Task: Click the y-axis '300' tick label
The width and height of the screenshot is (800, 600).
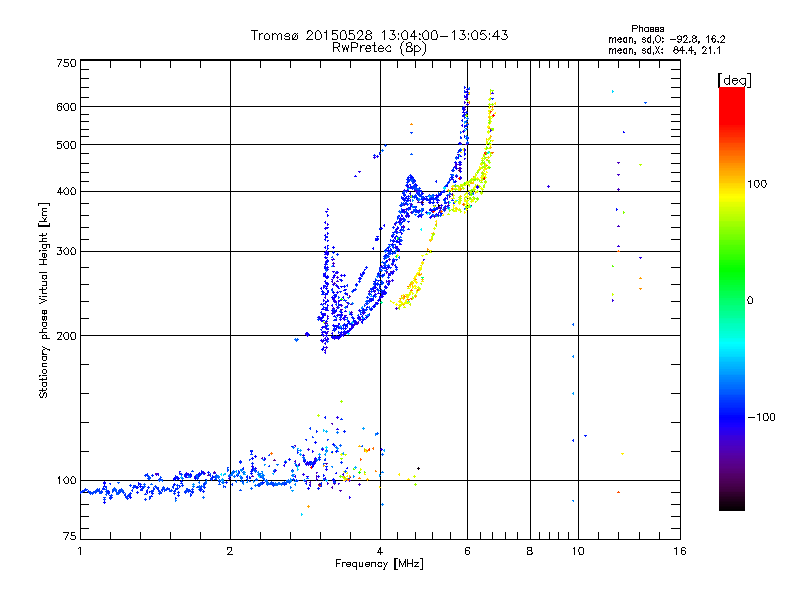Action: [x=66, y=252]
